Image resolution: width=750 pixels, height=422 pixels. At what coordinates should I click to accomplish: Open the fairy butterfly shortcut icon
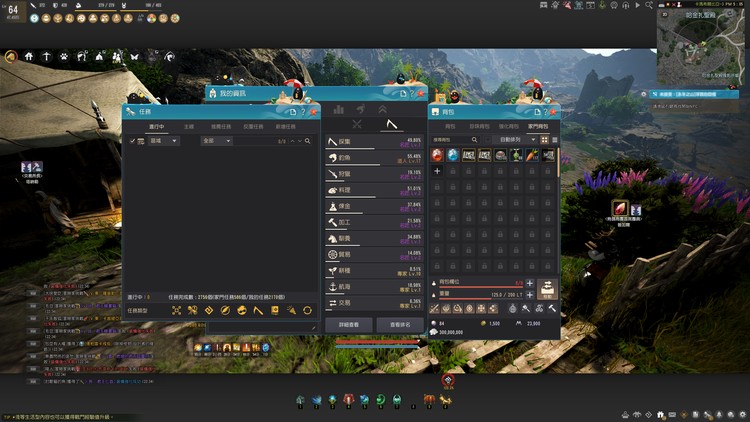coord(134,56)
